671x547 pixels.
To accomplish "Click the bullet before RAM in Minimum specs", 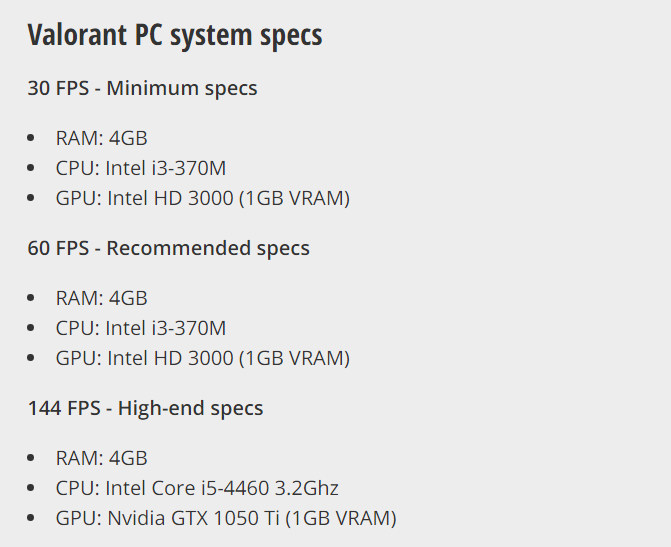I will click(x=33, y=139).
